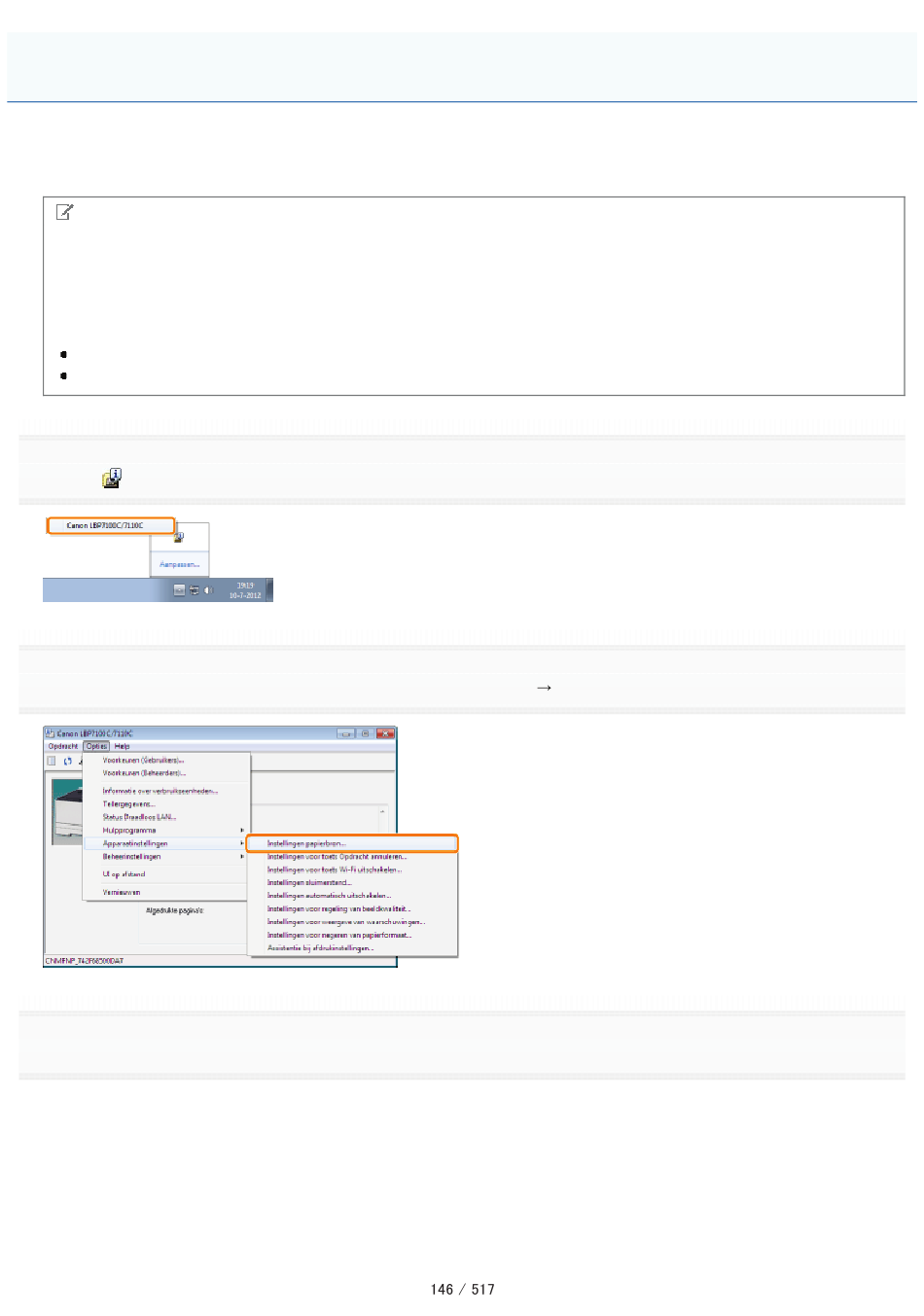Click the printer status icon in tray popup

pos(179,536)
